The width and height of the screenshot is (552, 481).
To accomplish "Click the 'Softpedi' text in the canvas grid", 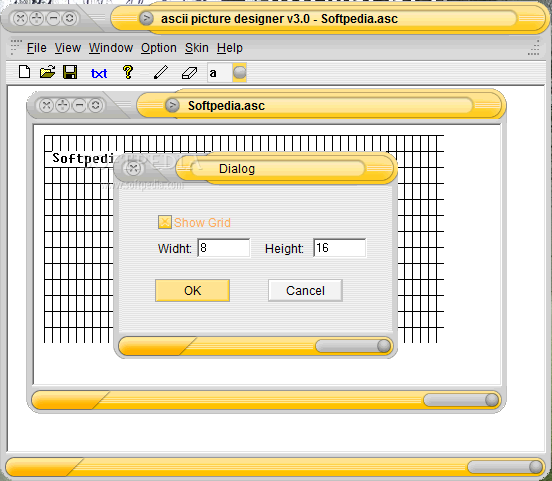I will click(x=83, y=158).
